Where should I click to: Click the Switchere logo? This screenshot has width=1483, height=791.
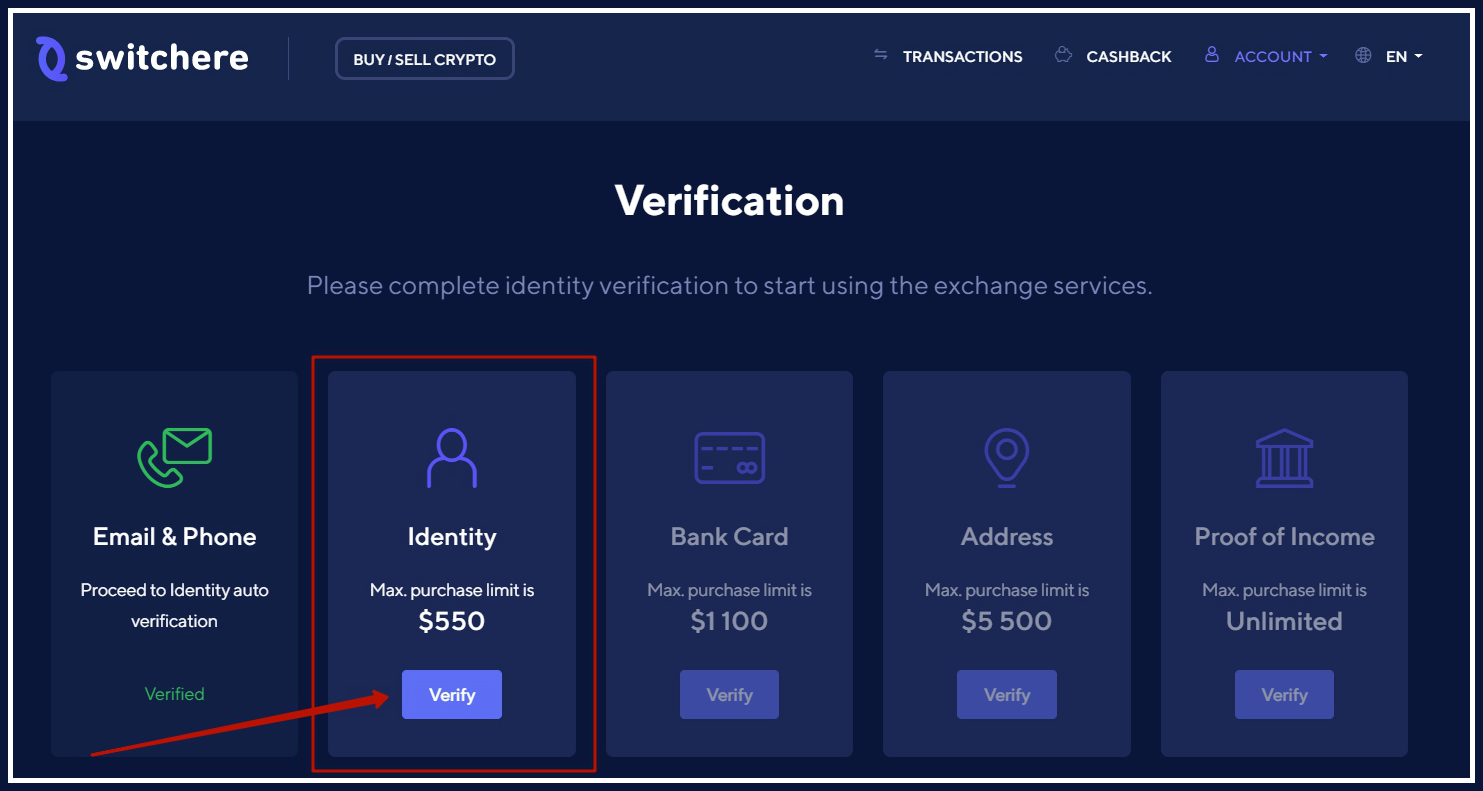pyautogui.click(x=142, y=58)
